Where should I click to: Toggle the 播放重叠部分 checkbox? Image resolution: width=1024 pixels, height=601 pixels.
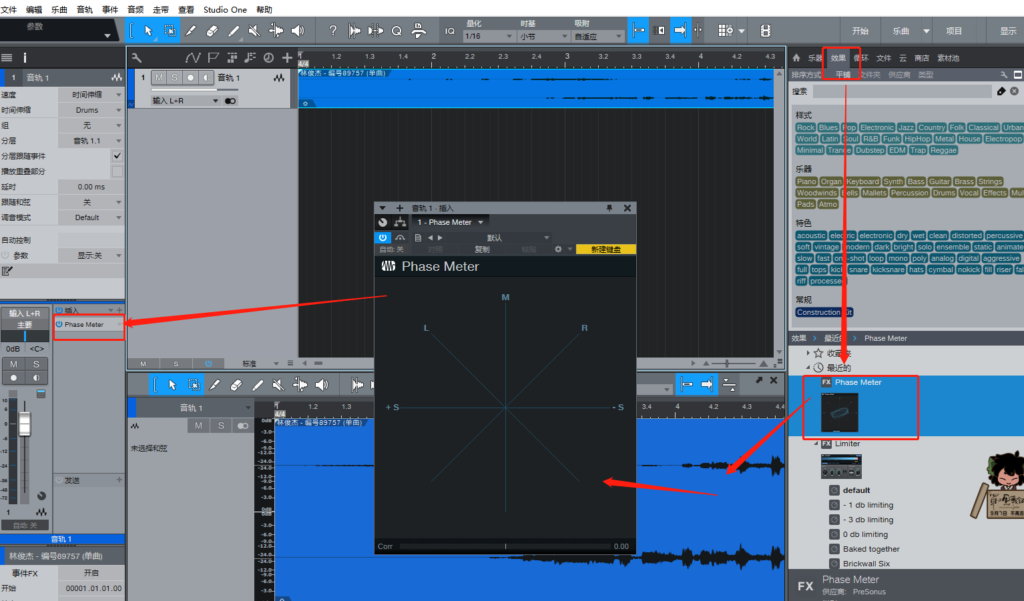pos(117,171)
